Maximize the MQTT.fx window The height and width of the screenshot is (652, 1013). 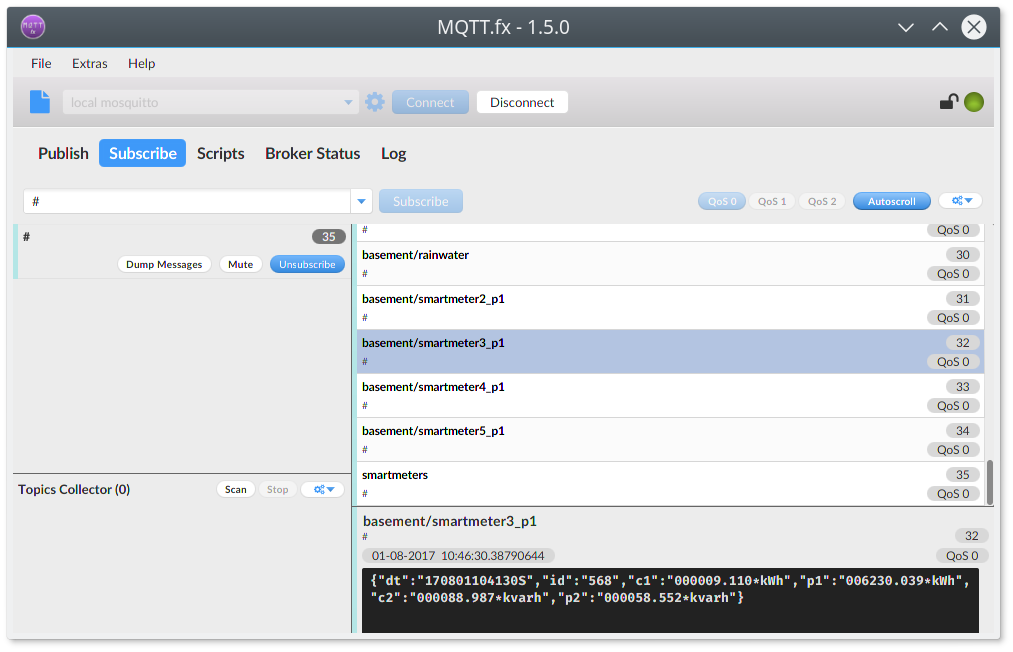click(940, 27)
